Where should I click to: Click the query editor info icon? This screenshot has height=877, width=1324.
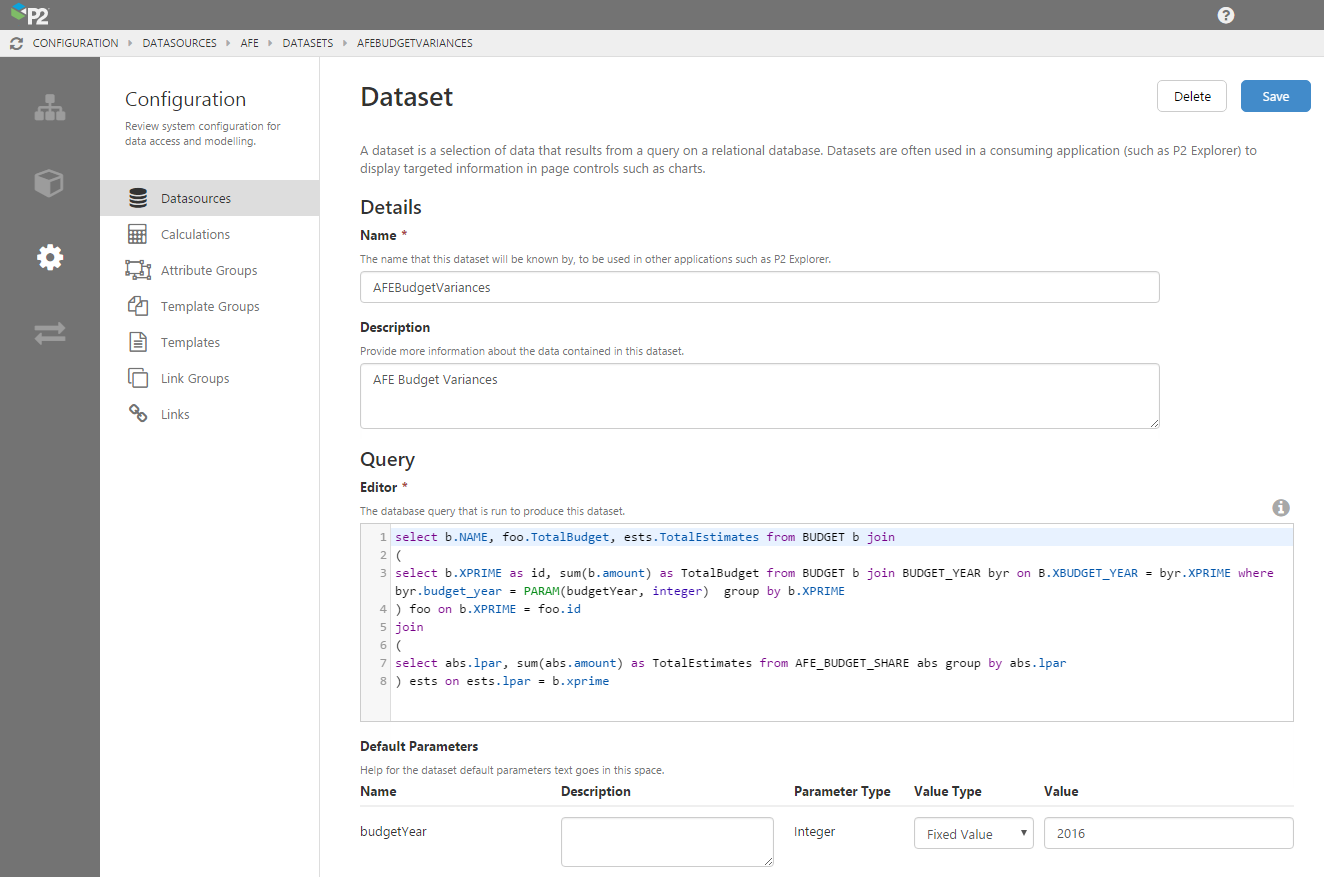(1281, 508)
